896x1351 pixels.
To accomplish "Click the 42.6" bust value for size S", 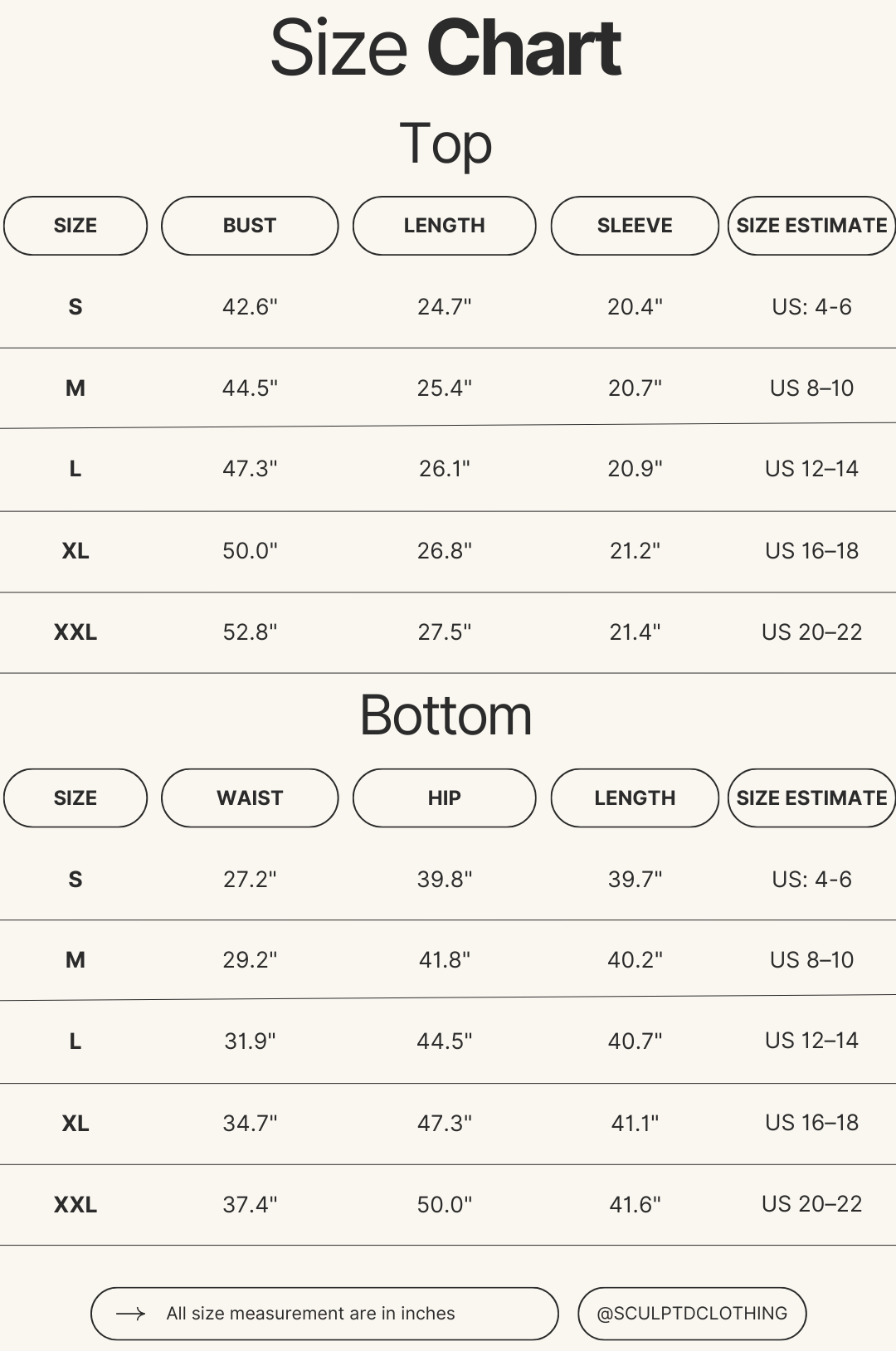I will click(250, 307).
